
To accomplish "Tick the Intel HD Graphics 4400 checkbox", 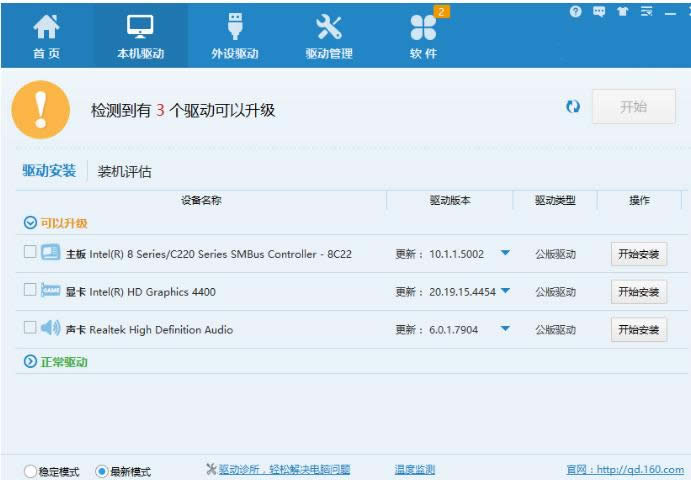I will [30, 290].
